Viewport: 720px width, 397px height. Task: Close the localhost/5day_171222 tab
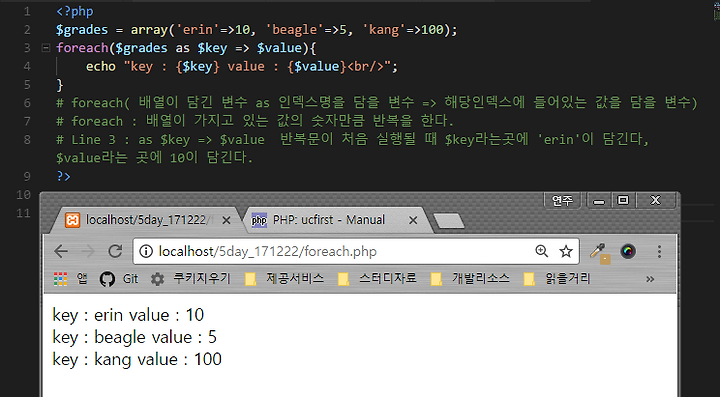(226, 221)
